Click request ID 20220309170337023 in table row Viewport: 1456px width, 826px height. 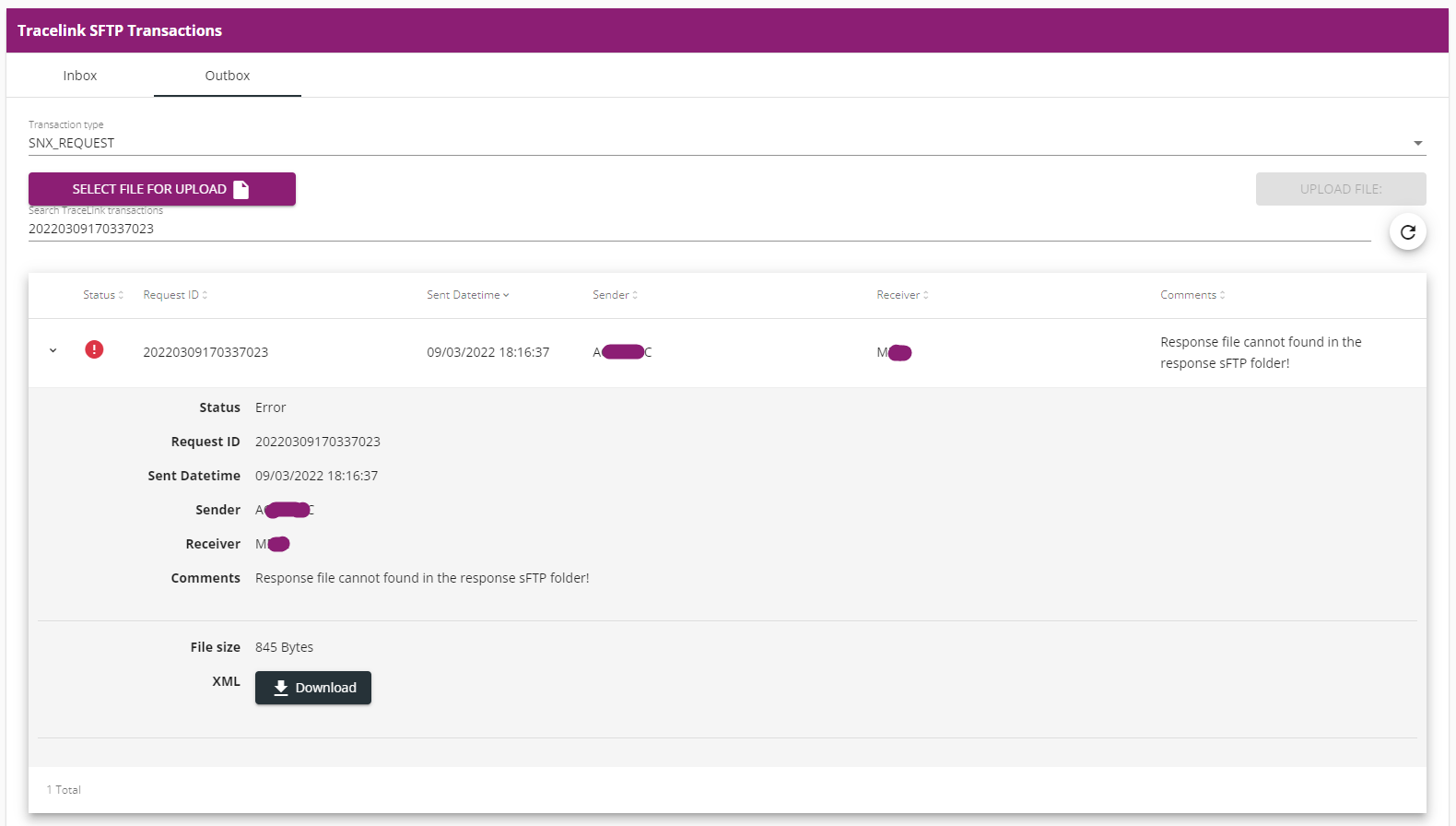click(x=205, y=352)
